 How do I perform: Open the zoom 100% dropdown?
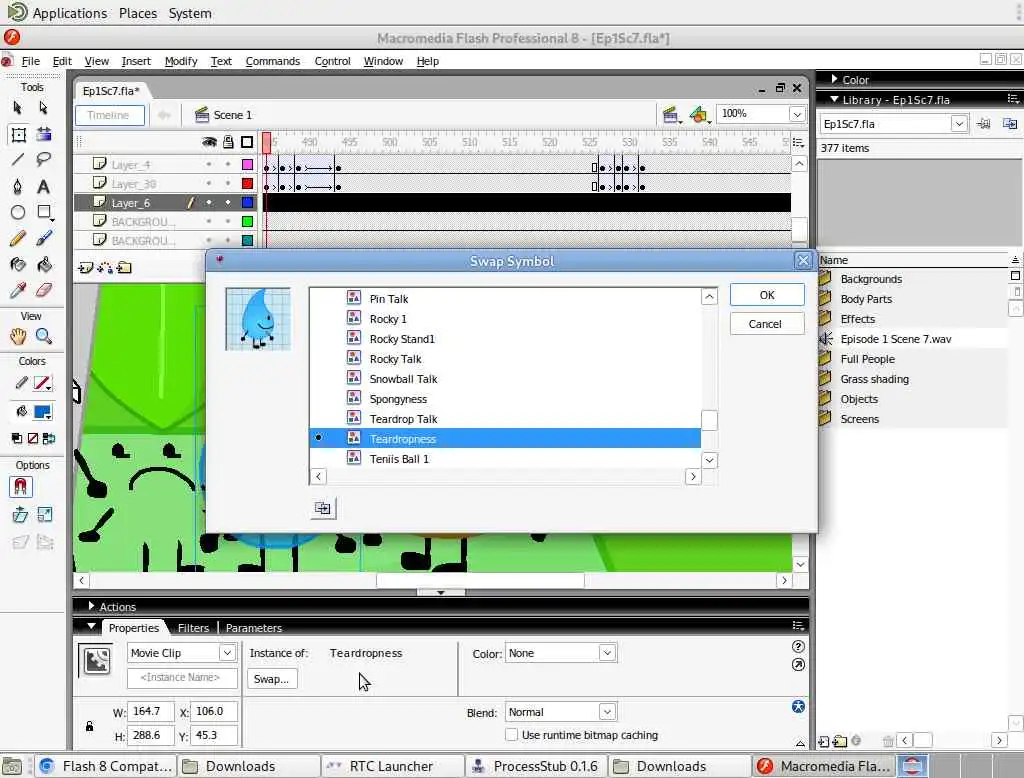797,114
